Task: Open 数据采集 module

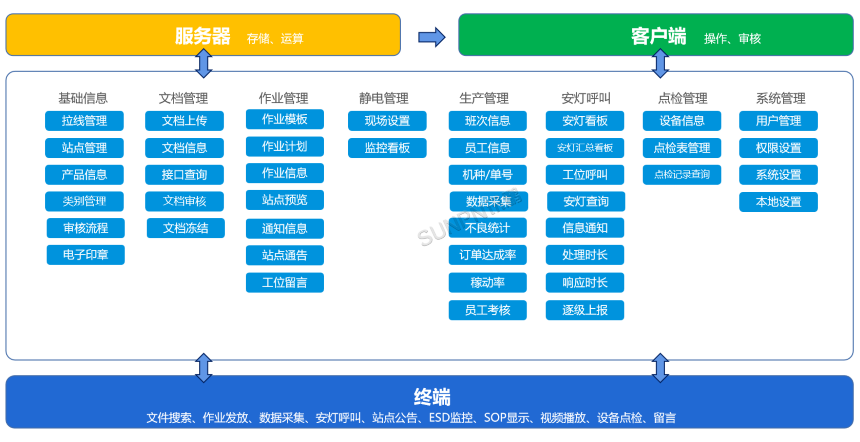Action: coord(489,201)
